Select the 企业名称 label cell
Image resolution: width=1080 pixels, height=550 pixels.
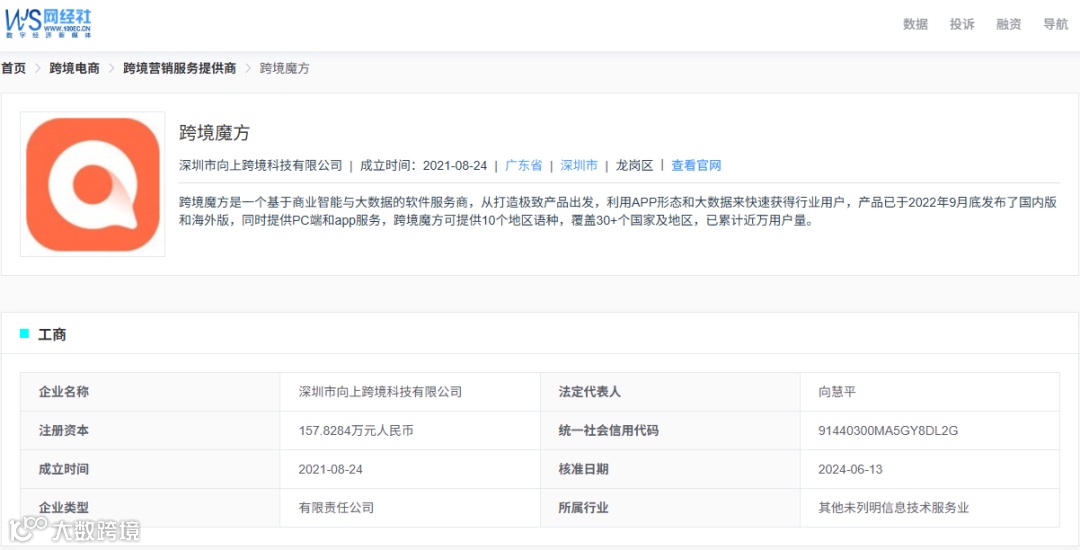click(x=150, y=392)
